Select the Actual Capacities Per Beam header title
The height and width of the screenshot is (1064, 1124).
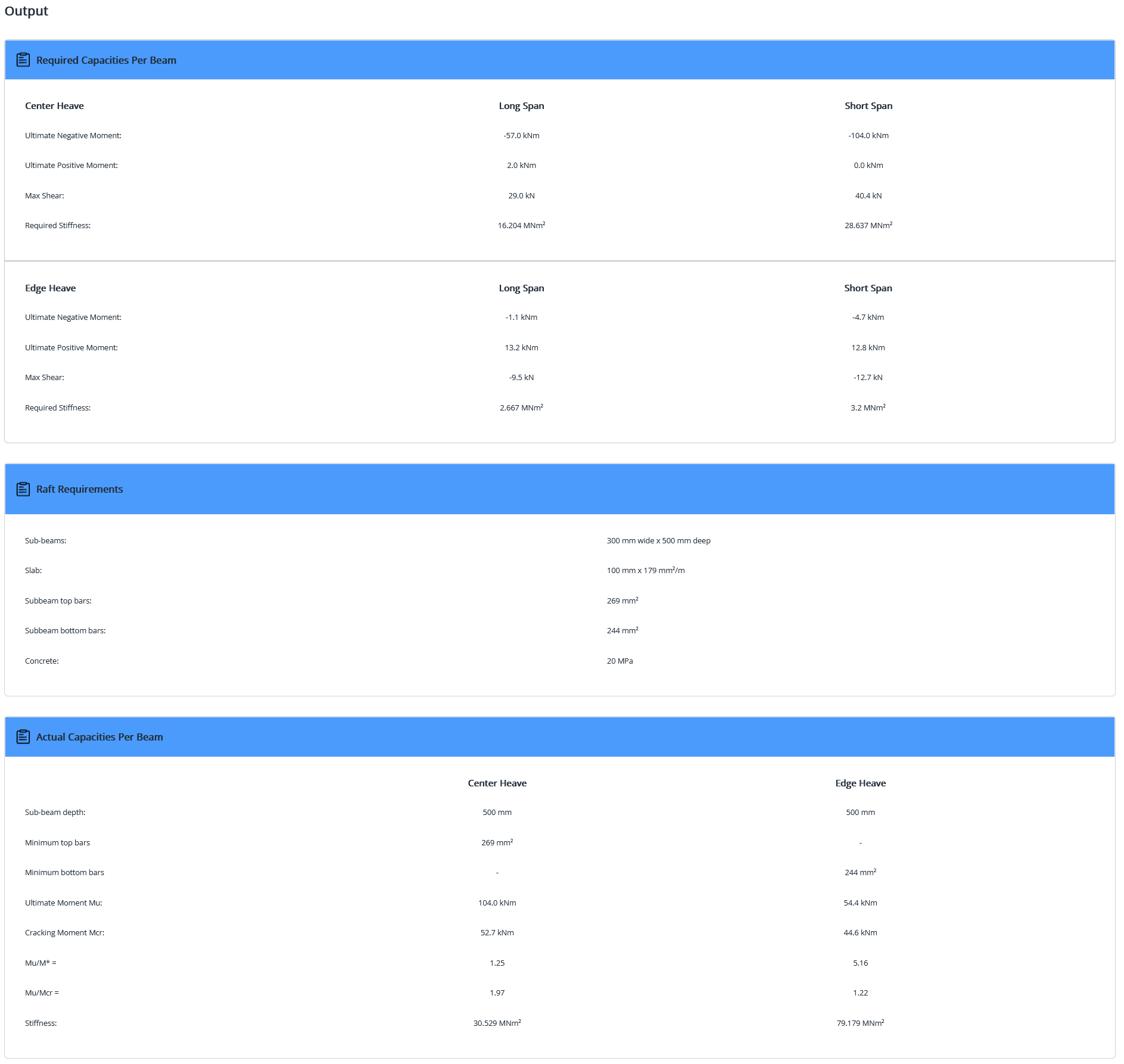click(99, 737)
